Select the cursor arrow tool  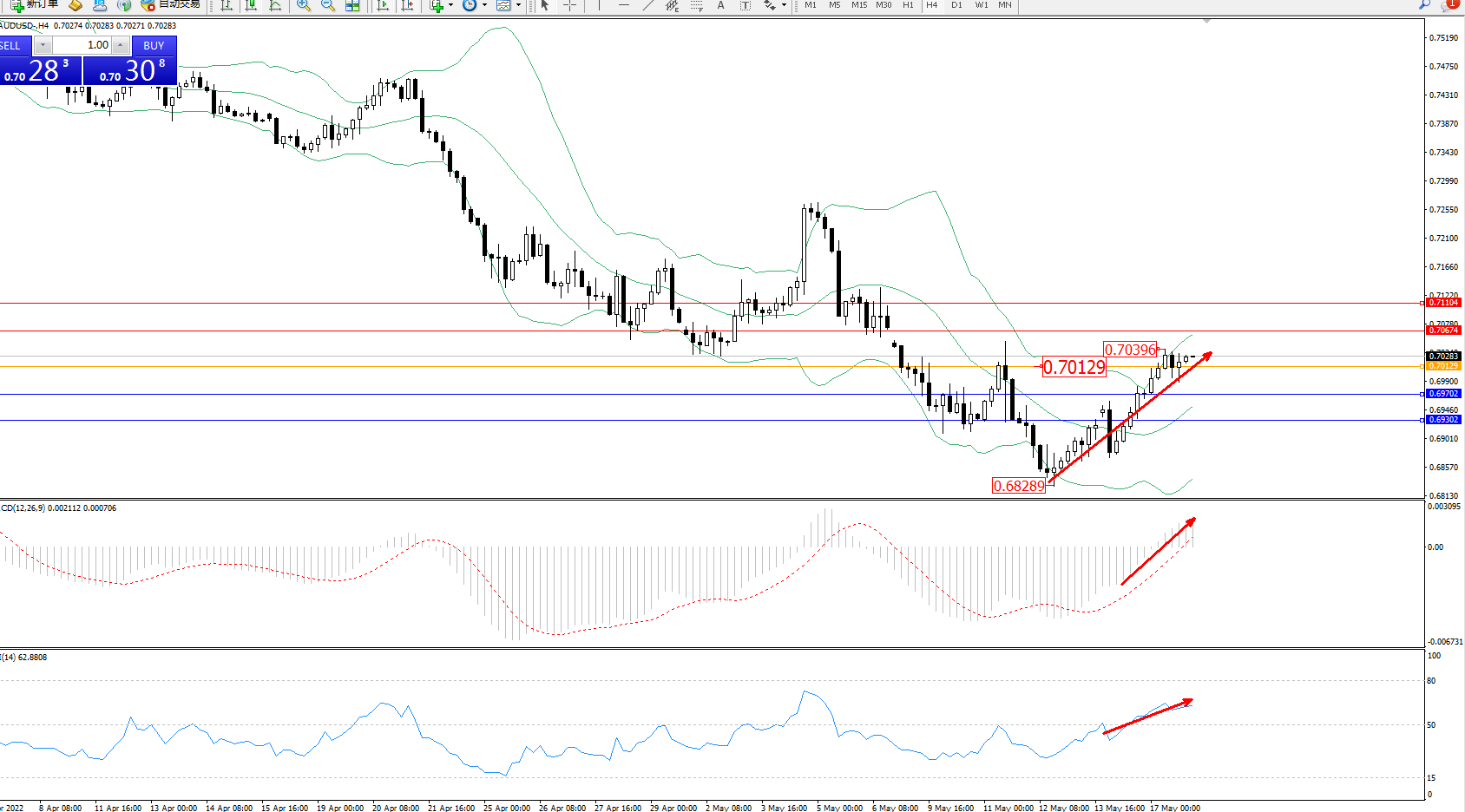point(545,5)
